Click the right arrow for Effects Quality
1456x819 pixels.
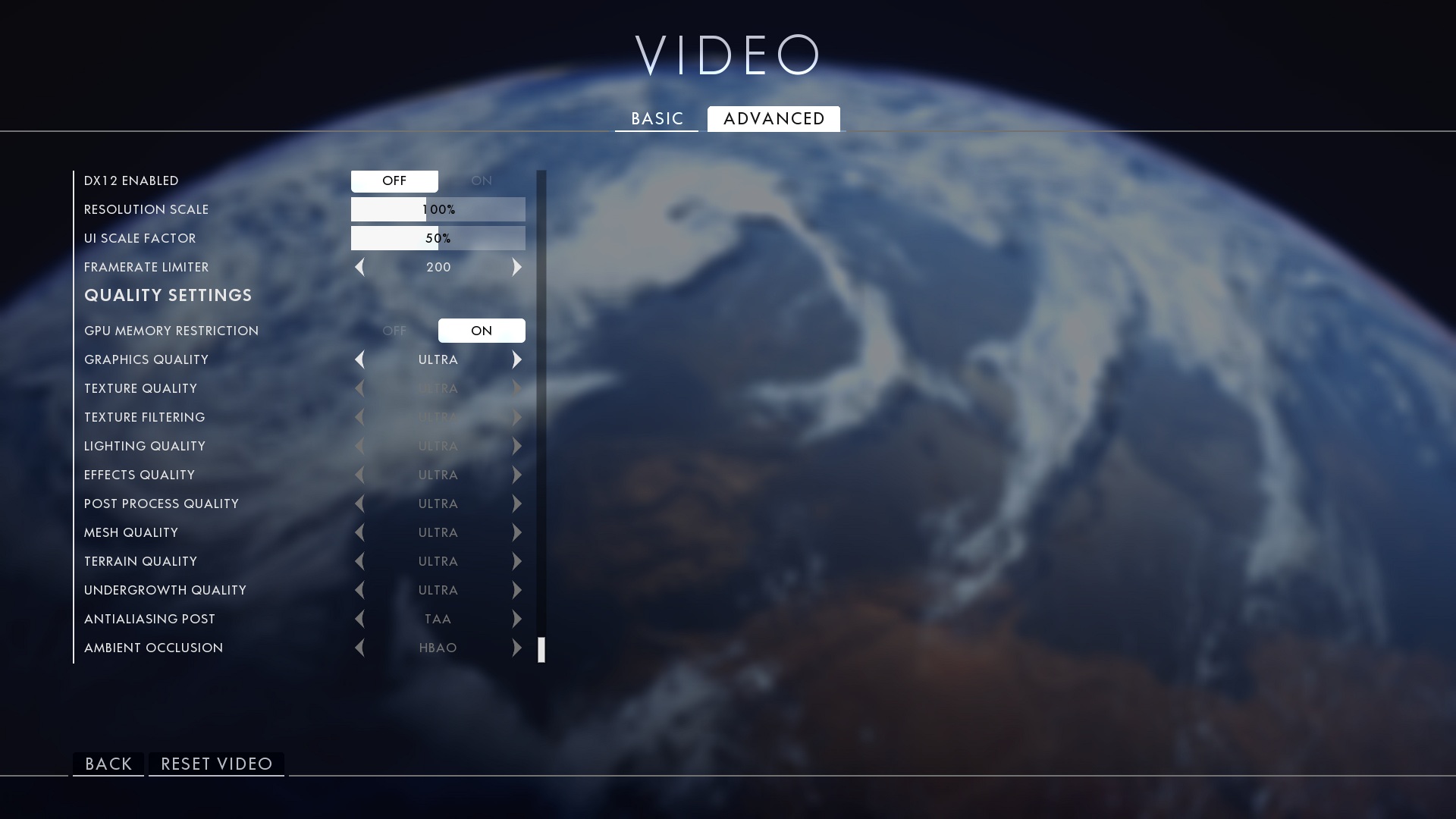(x=518, y=474)
